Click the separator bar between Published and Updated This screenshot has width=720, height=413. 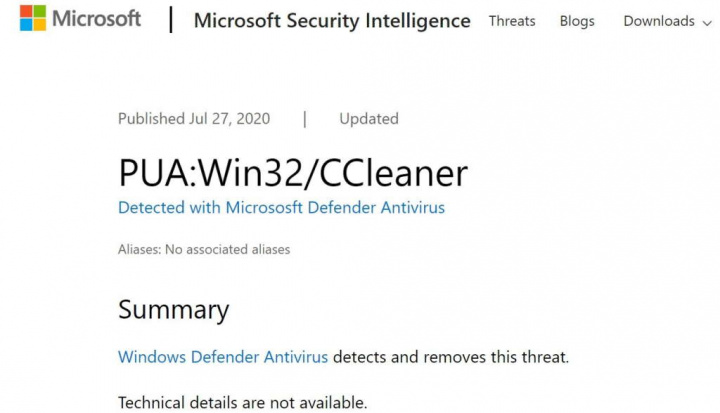(x=305, y=118)
